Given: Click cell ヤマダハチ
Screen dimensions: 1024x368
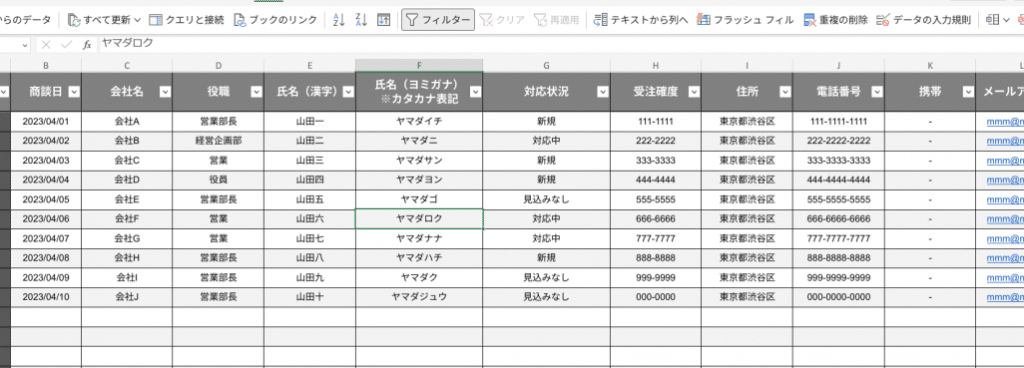Looking at the screenshot, I should [x=419, y=258].
